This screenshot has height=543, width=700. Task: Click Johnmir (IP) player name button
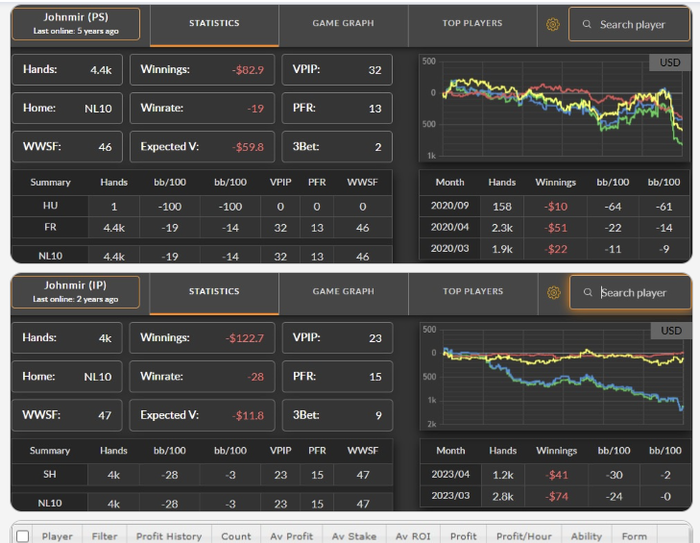coord(75,292)
